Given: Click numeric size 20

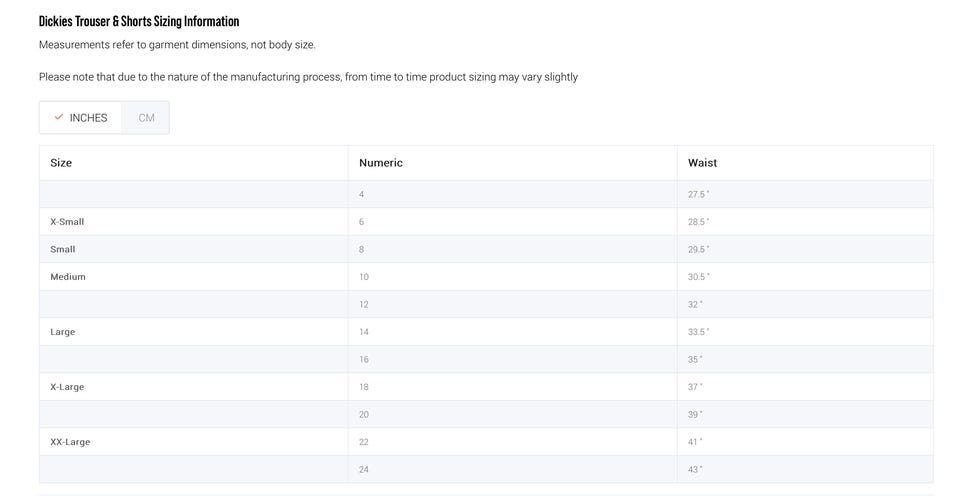Looking at the screenshot, I should pos(364,415).
